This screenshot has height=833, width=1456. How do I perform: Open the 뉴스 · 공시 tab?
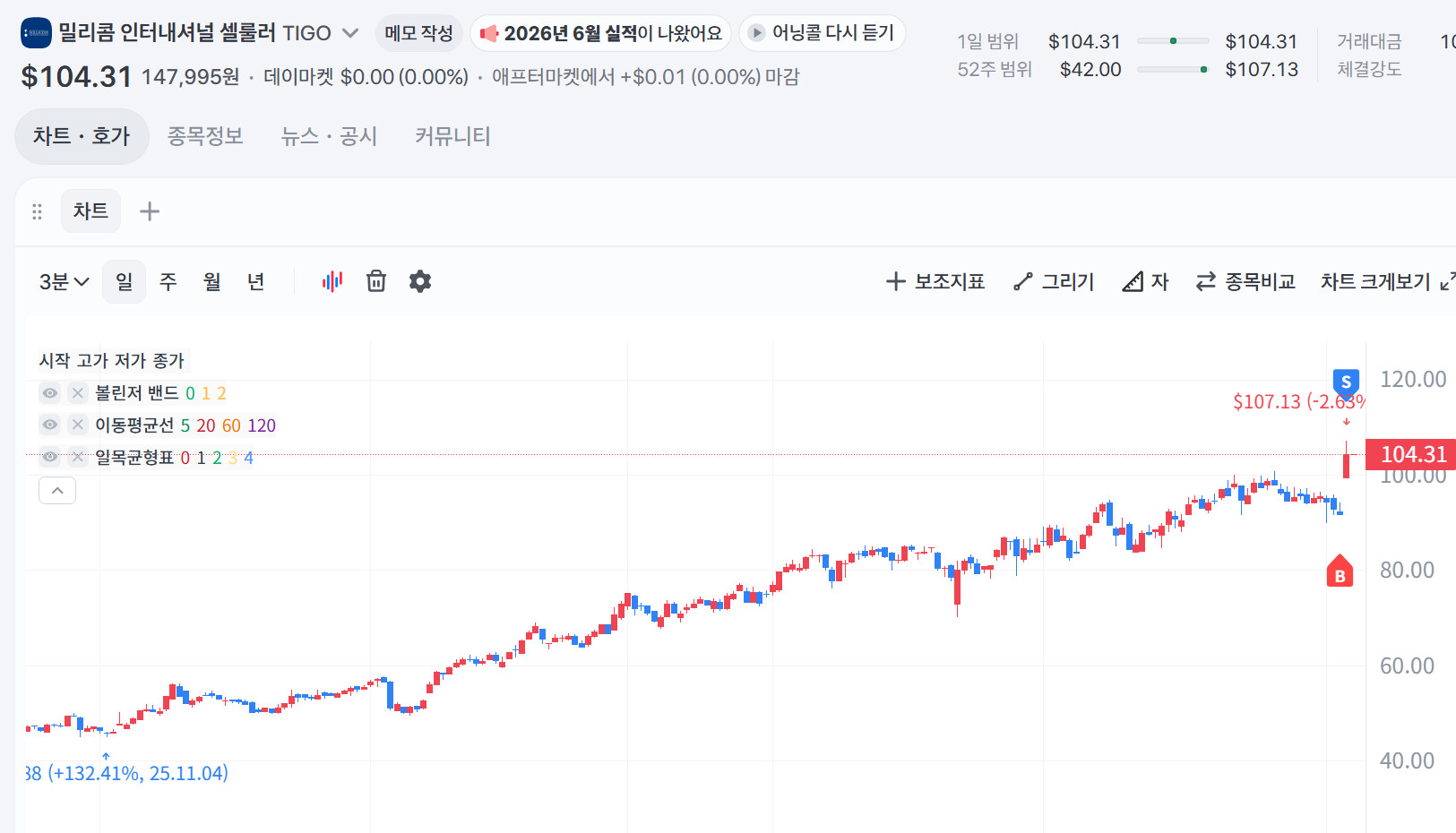[329, 136]
